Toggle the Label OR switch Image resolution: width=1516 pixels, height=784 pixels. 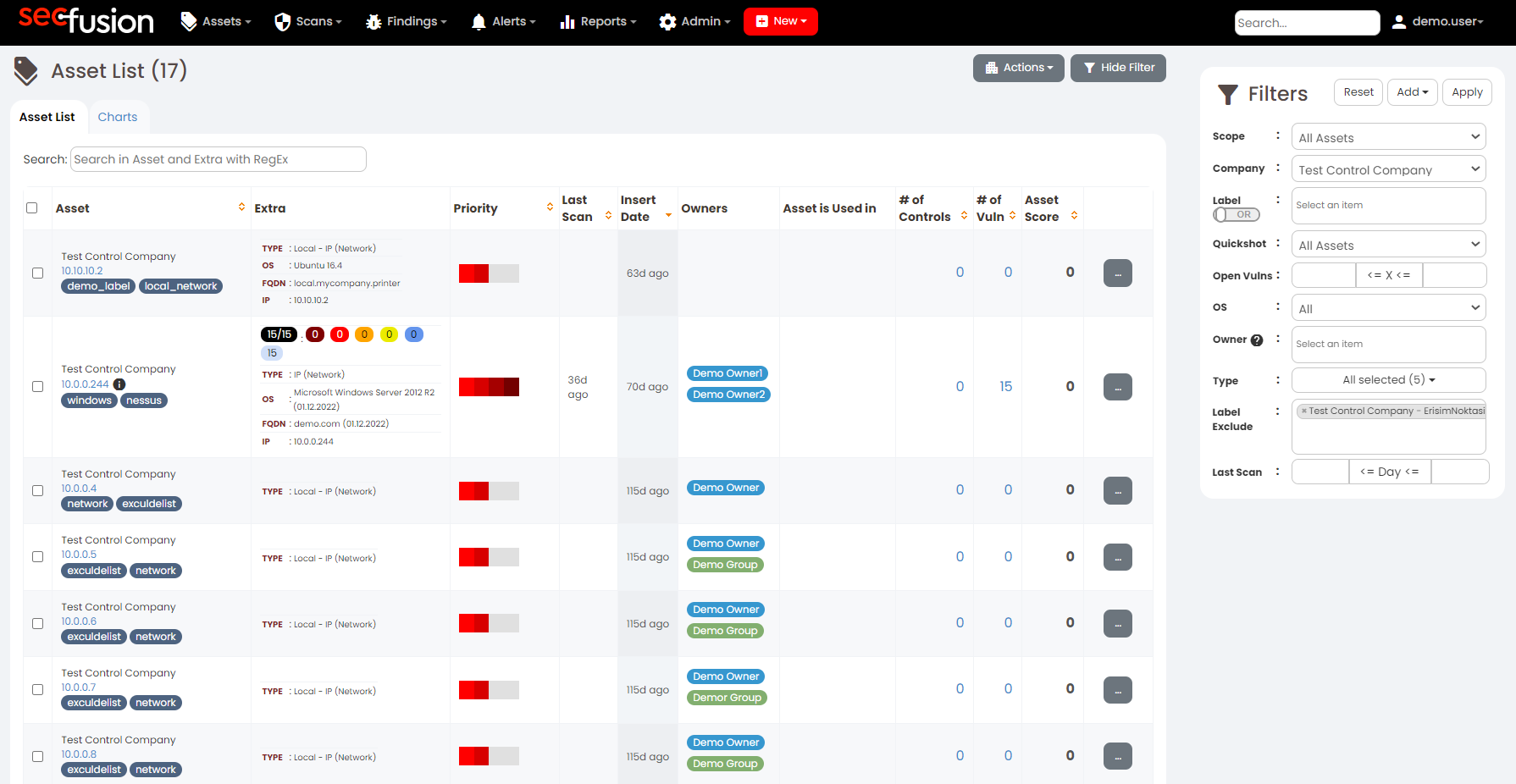click(1236, 215)
